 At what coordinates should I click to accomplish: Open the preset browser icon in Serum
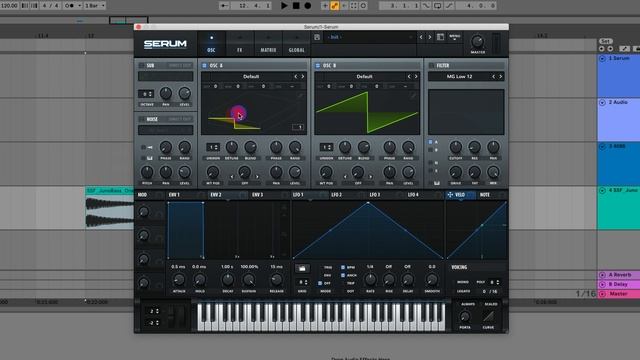[440, 37]
